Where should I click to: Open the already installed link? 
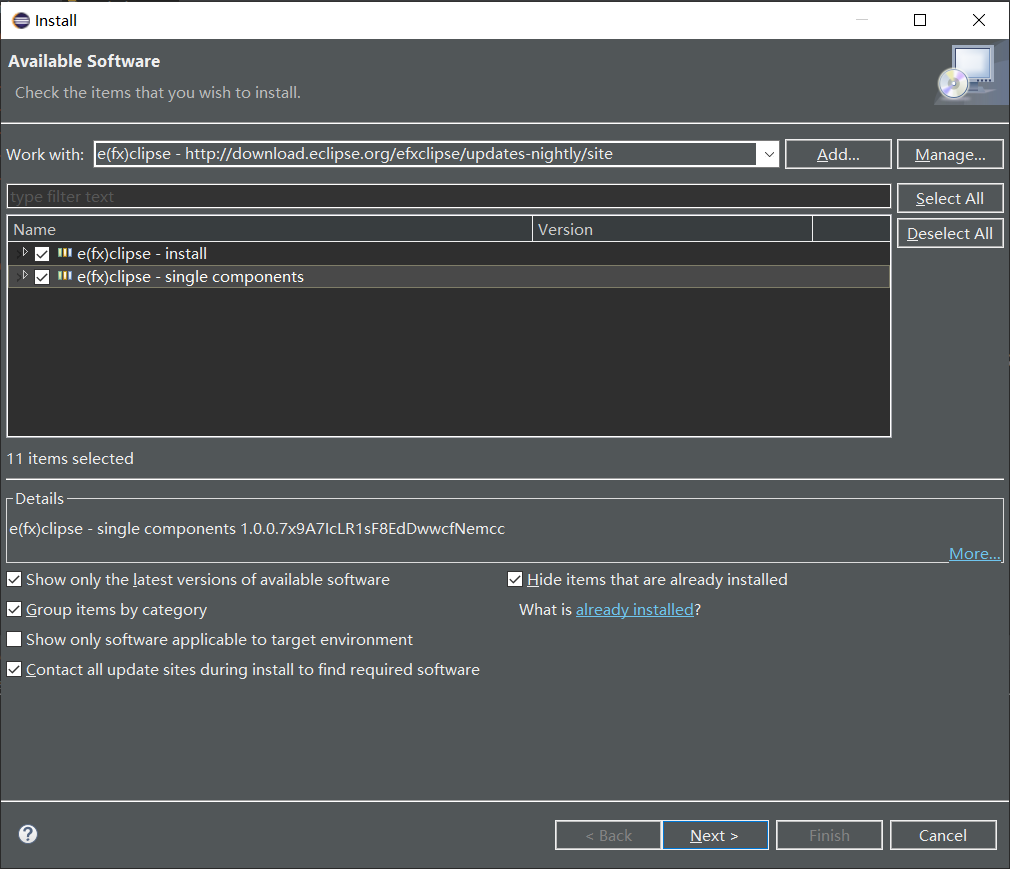(634, 610)
